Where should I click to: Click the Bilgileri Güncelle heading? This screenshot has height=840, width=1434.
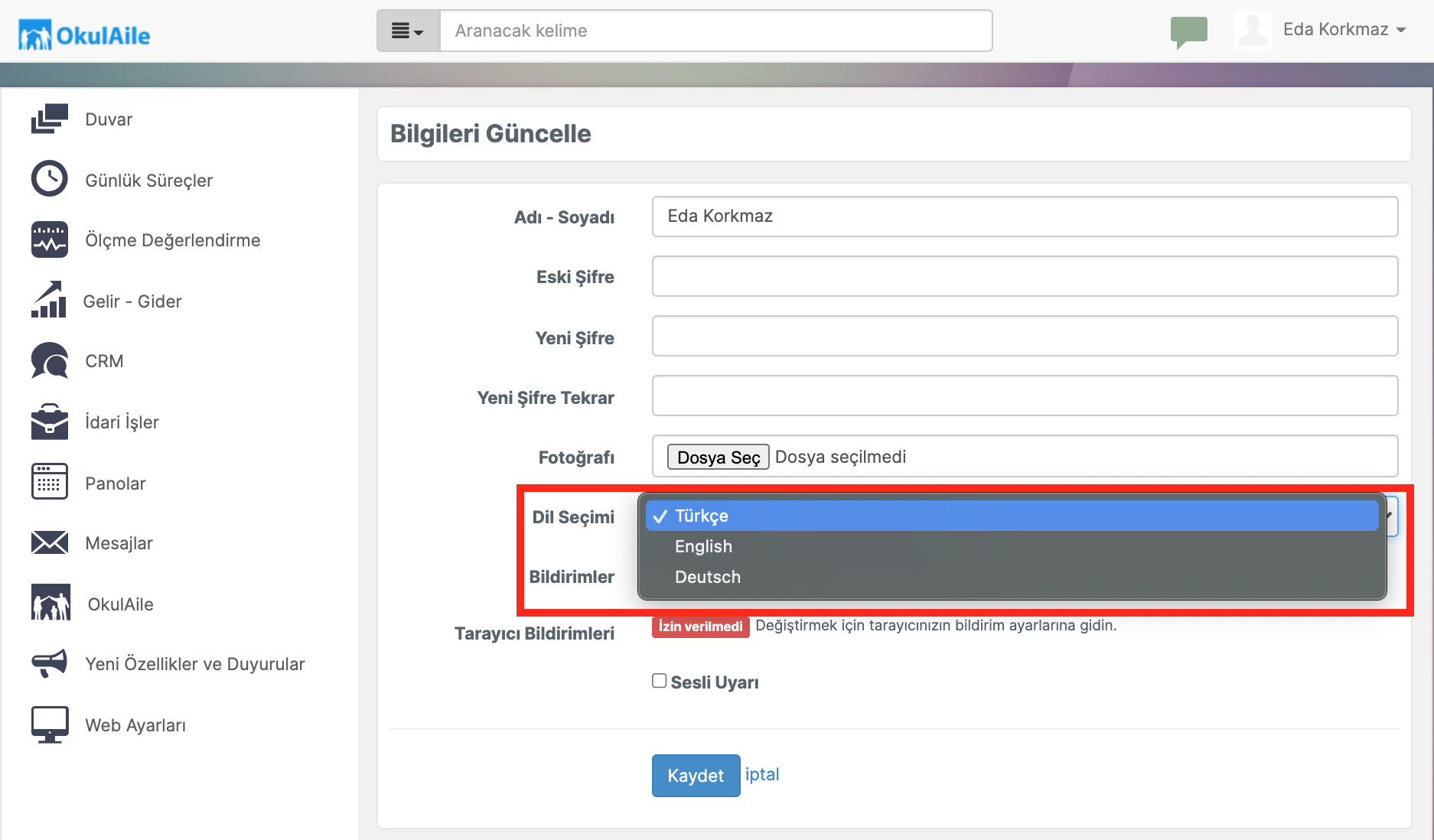[x=490, y=134]
